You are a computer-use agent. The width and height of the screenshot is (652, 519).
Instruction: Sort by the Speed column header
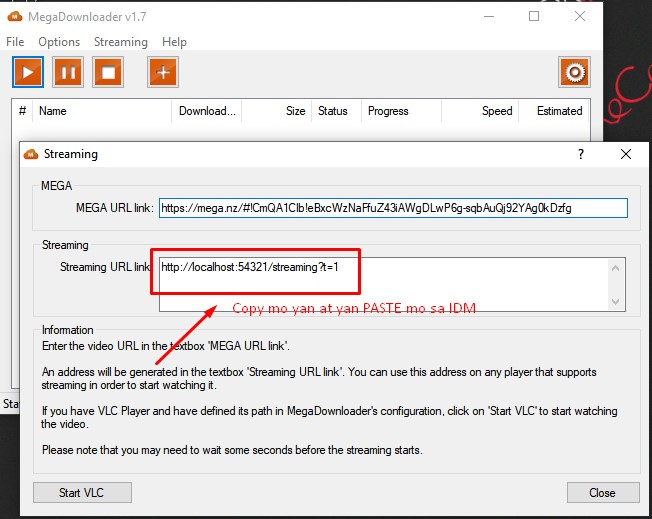click(x=480, y=111)
